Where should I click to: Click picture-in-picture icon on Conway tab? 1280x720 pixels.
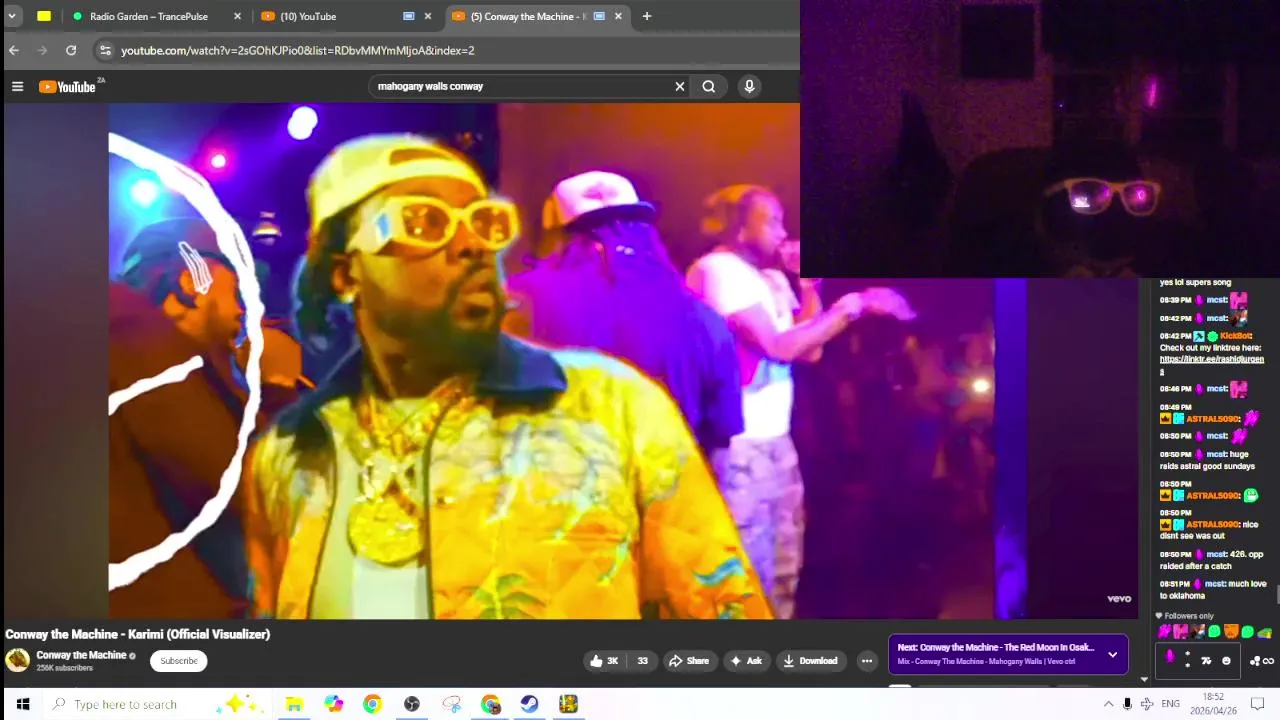[x=599, y=16]
